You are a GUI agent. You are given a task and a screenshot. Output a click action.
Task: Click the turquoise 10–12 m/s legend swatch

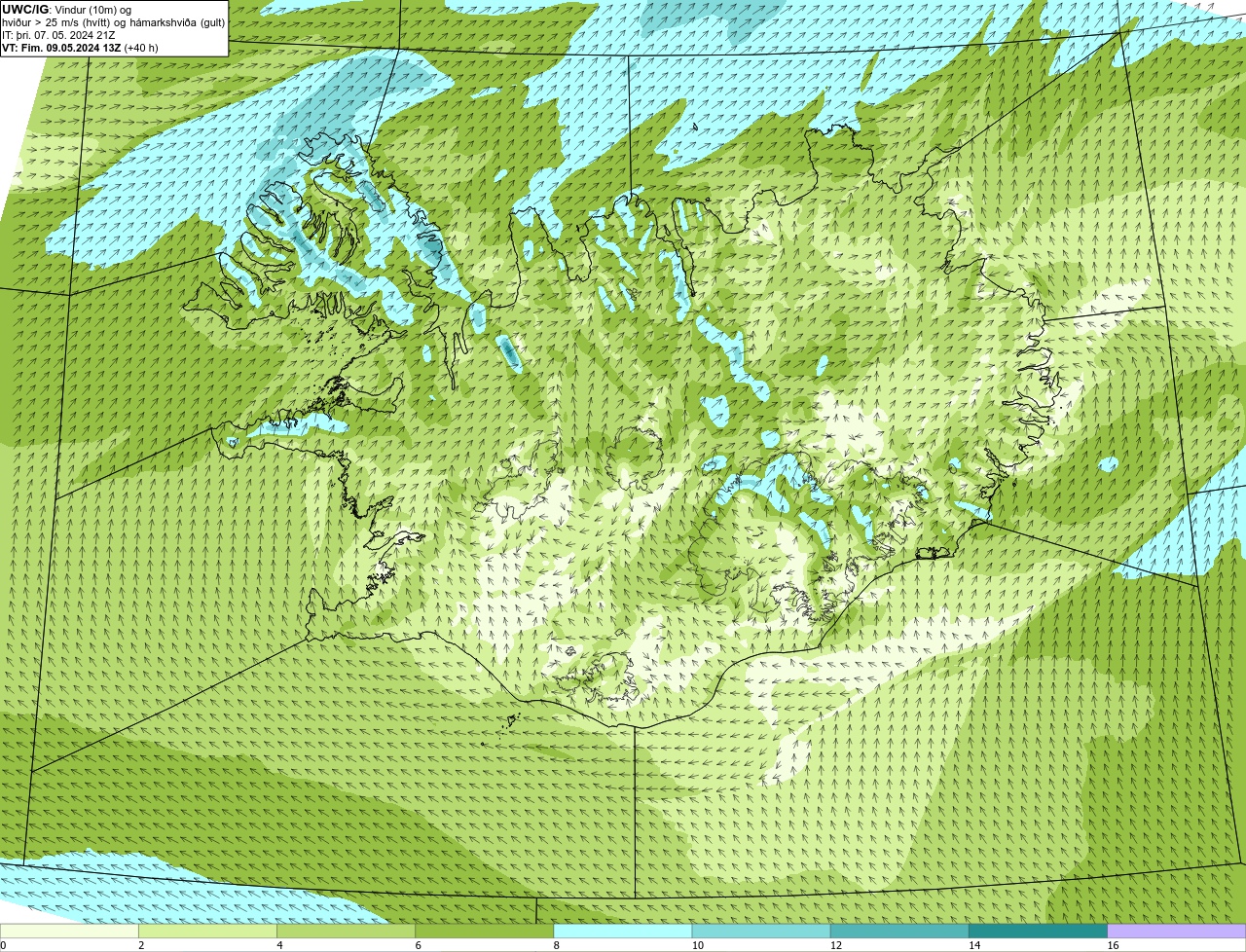click(761, 931)
